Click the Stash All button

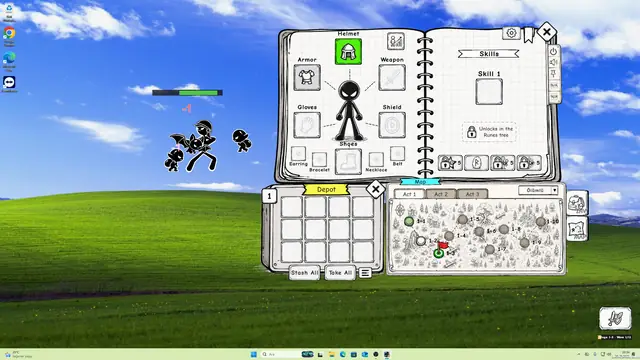pyautogui.click(x=304, y=273)
